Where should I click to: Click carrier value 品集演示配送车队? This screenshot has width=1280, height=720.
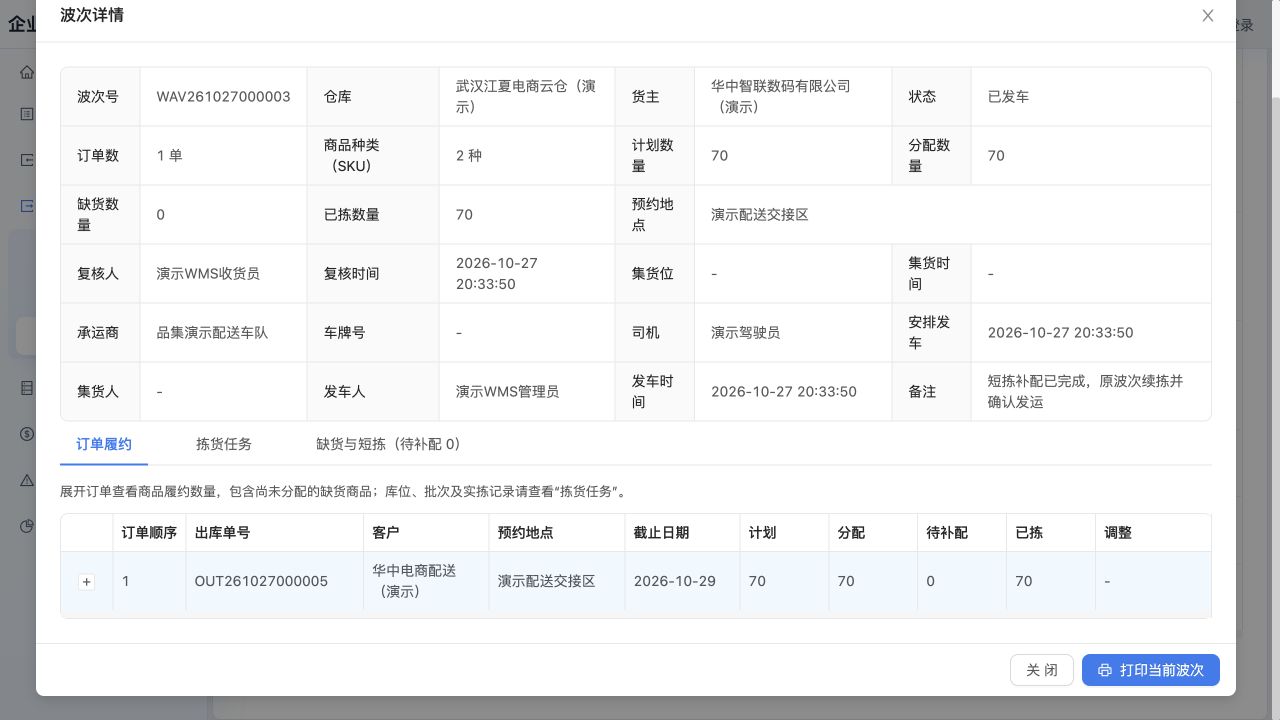(213, 333)
